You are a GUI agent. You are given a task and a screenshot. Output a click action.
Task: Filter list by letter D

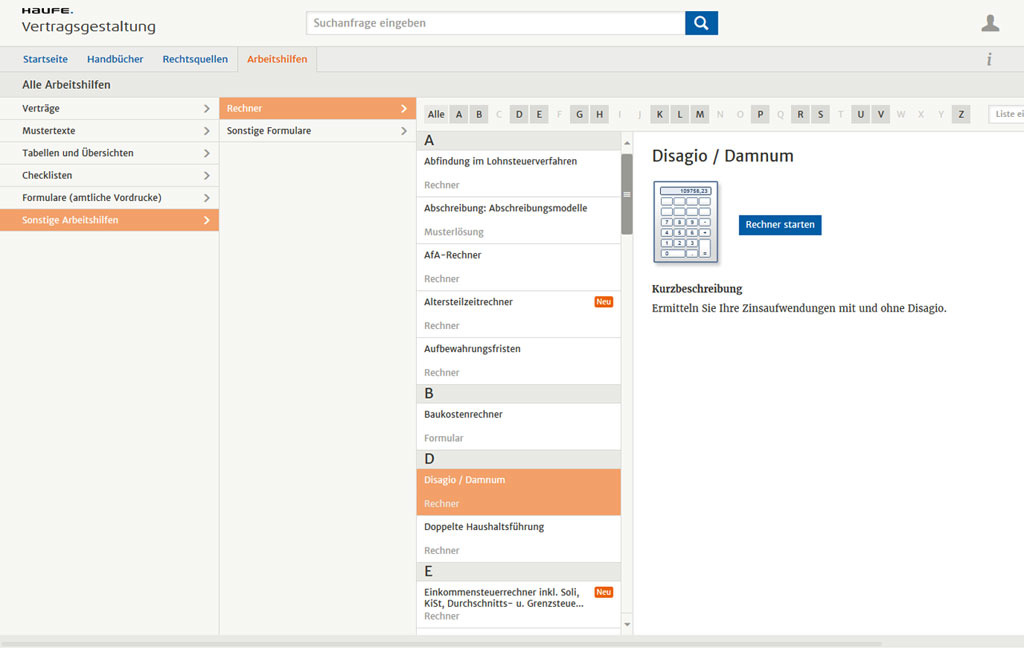tap(519, 114)
